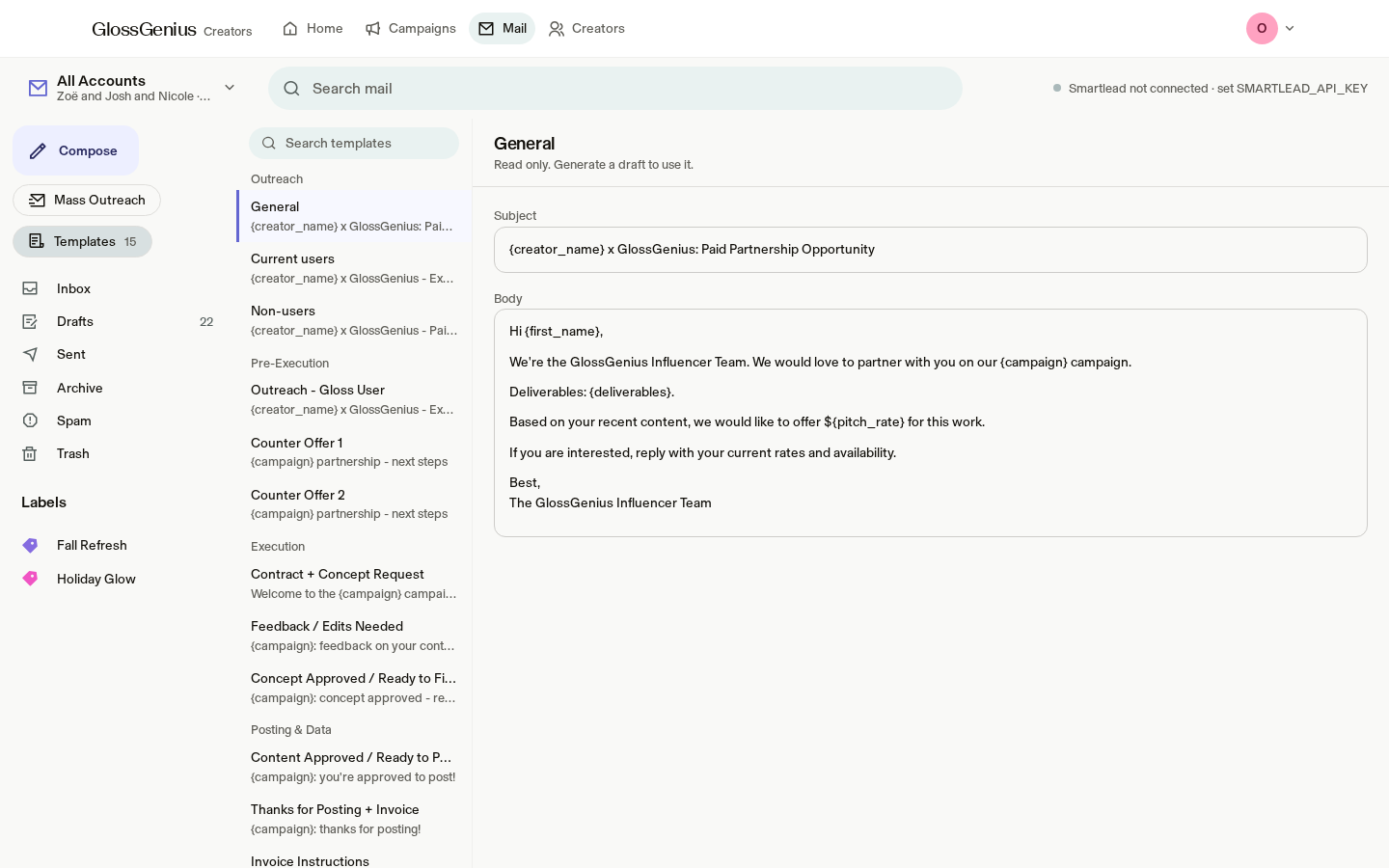Expand the All Accounts chevron dropdown
The height and width of the screenshot is (868, 1389).
[x=230, y=88]
